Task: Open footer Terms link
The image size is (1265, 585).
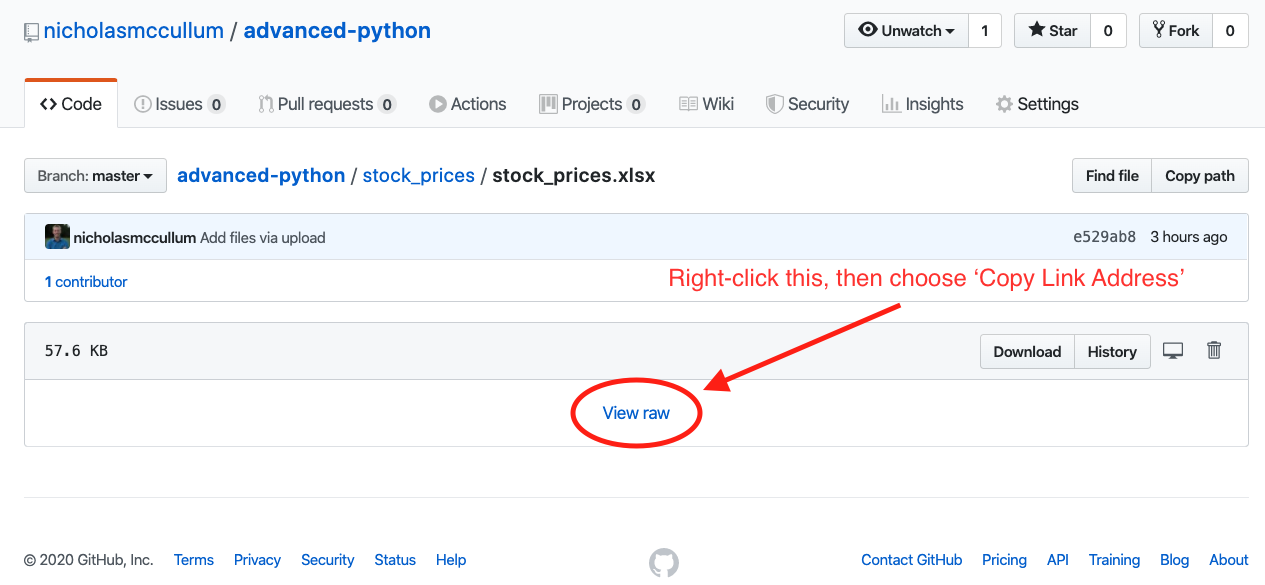Action: pos(194,560)
